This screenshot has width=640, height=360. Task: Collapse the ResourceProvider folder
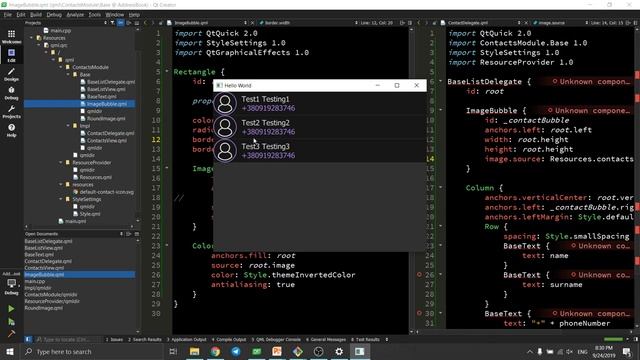[61, 162]
